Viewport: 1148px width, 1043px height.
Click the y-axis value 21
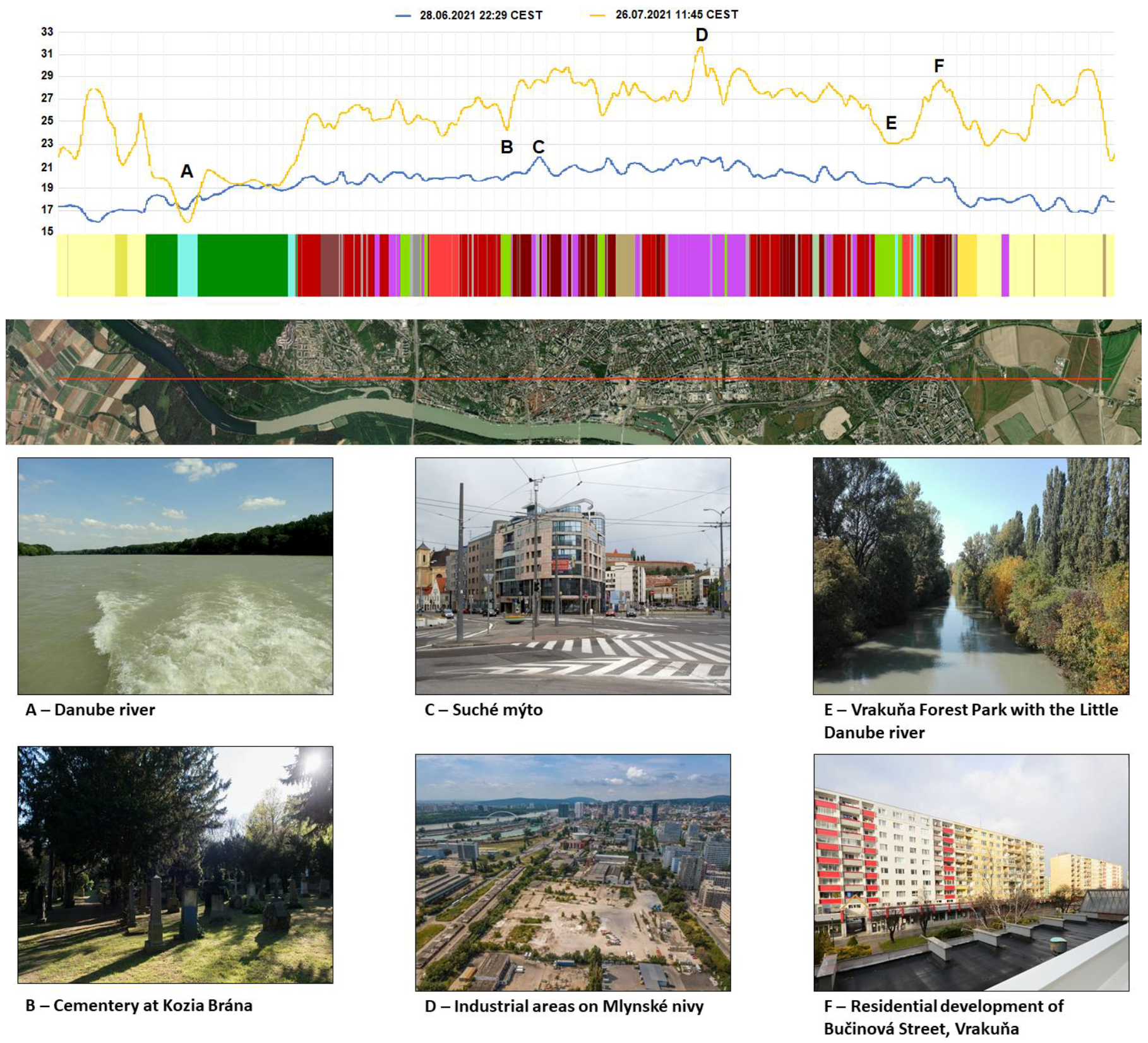[x=47, y=167]
